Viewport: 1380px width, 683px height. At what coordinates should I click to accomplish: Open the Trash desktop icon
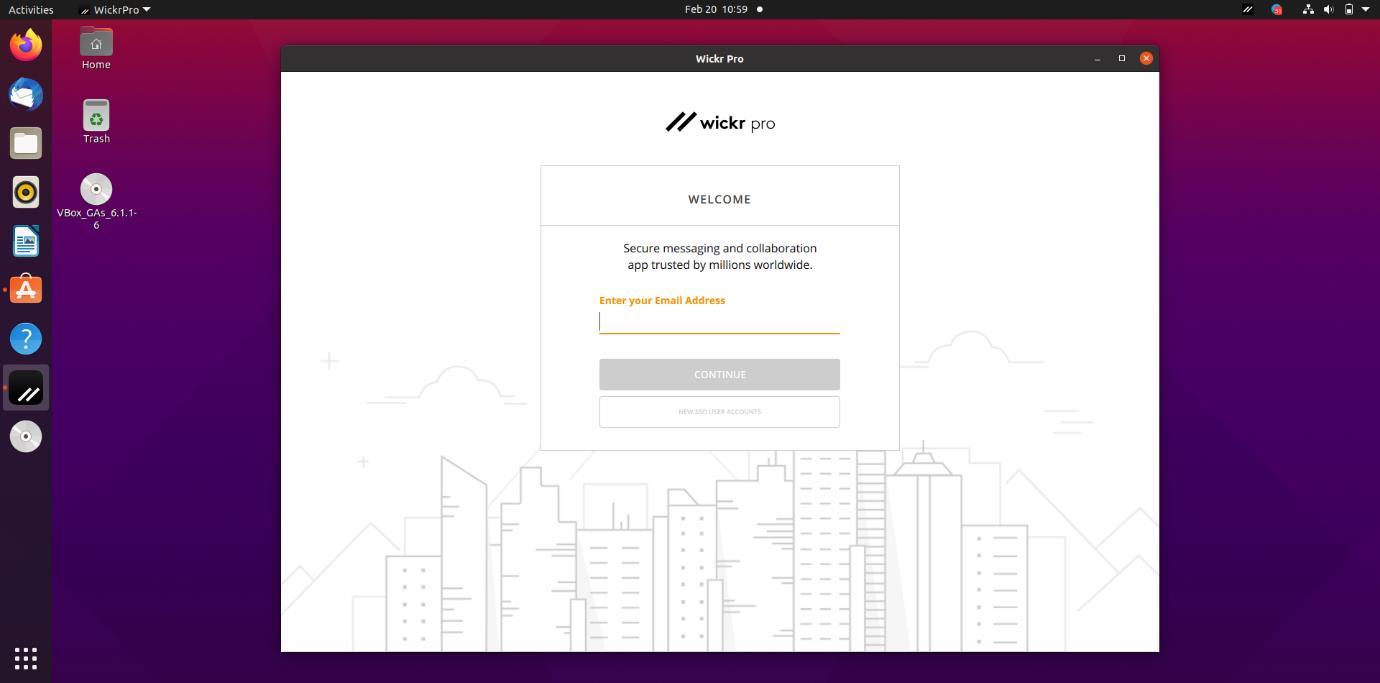pos(96,122)
